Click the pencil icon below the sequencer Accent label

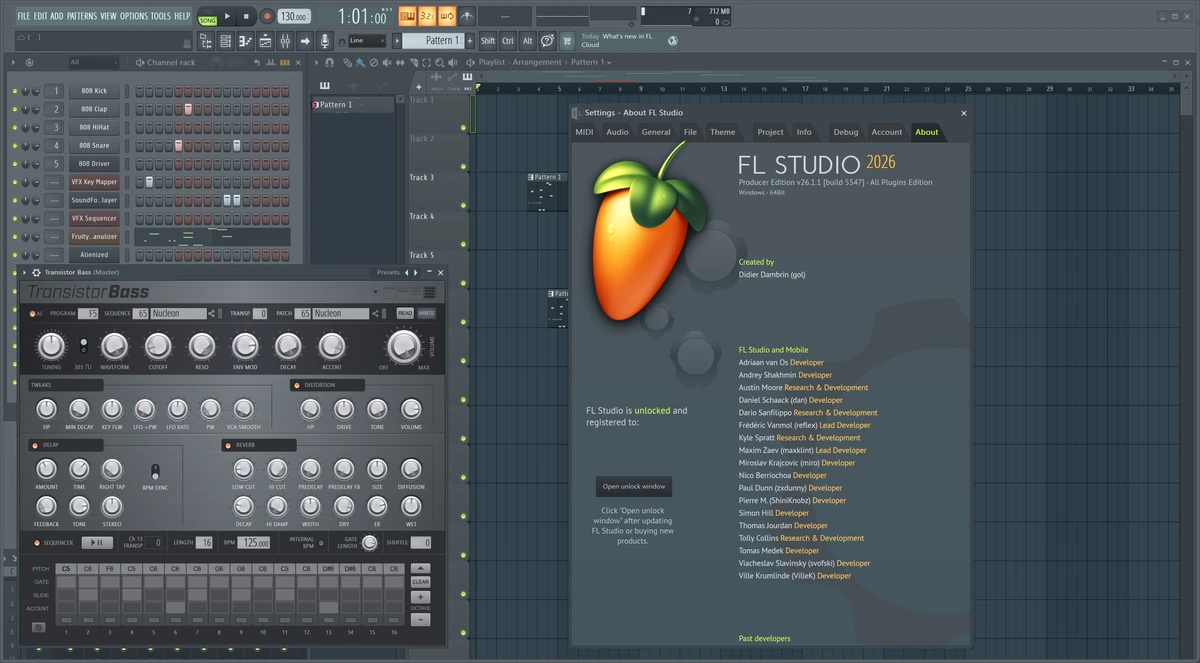tap(39, 627)
